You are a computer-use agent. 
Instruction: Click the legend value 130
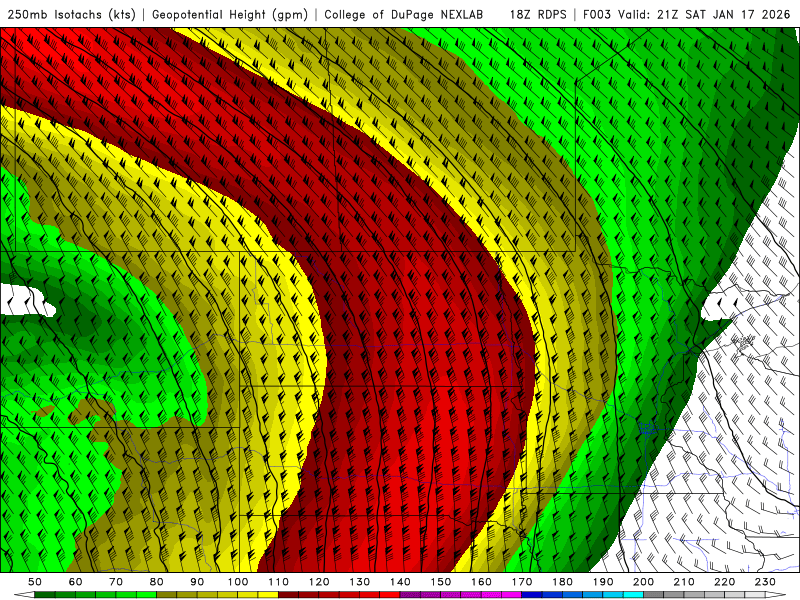coord(360,582)
